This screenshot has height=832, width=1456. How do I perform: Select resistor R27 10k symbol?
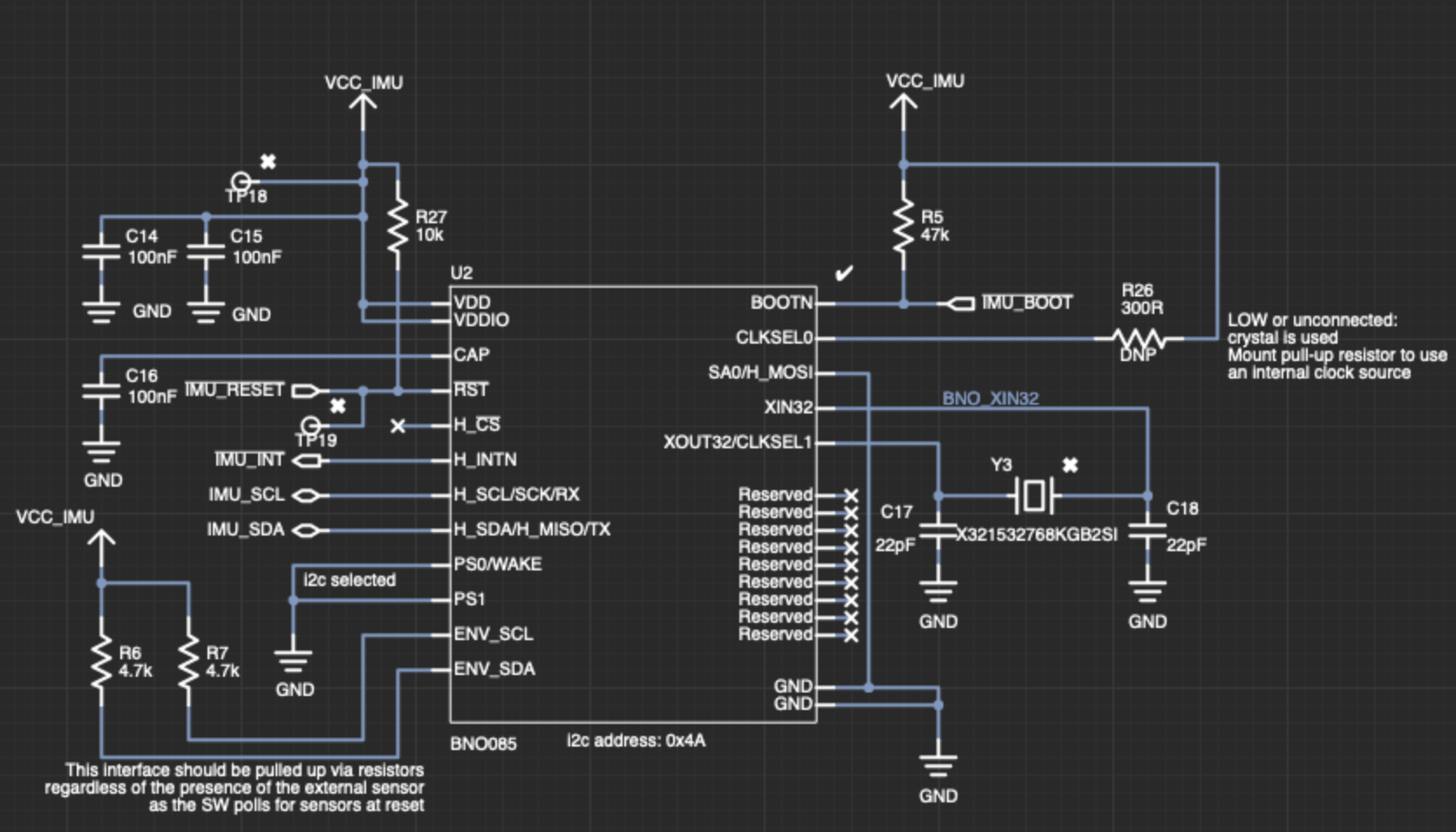(398, 225)
